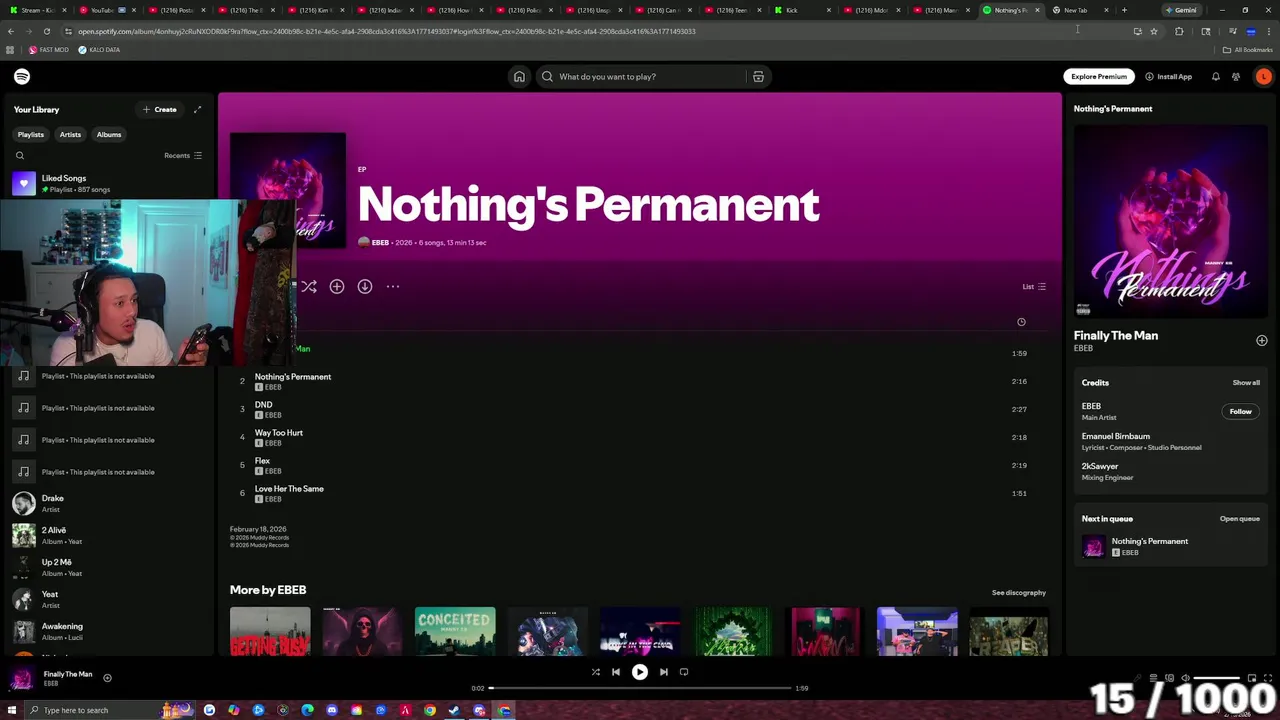This screenshot has width=1280, height=720.
Task: Click Explore Premium button
Action: pyautogui.click(x=1099, y=76)
